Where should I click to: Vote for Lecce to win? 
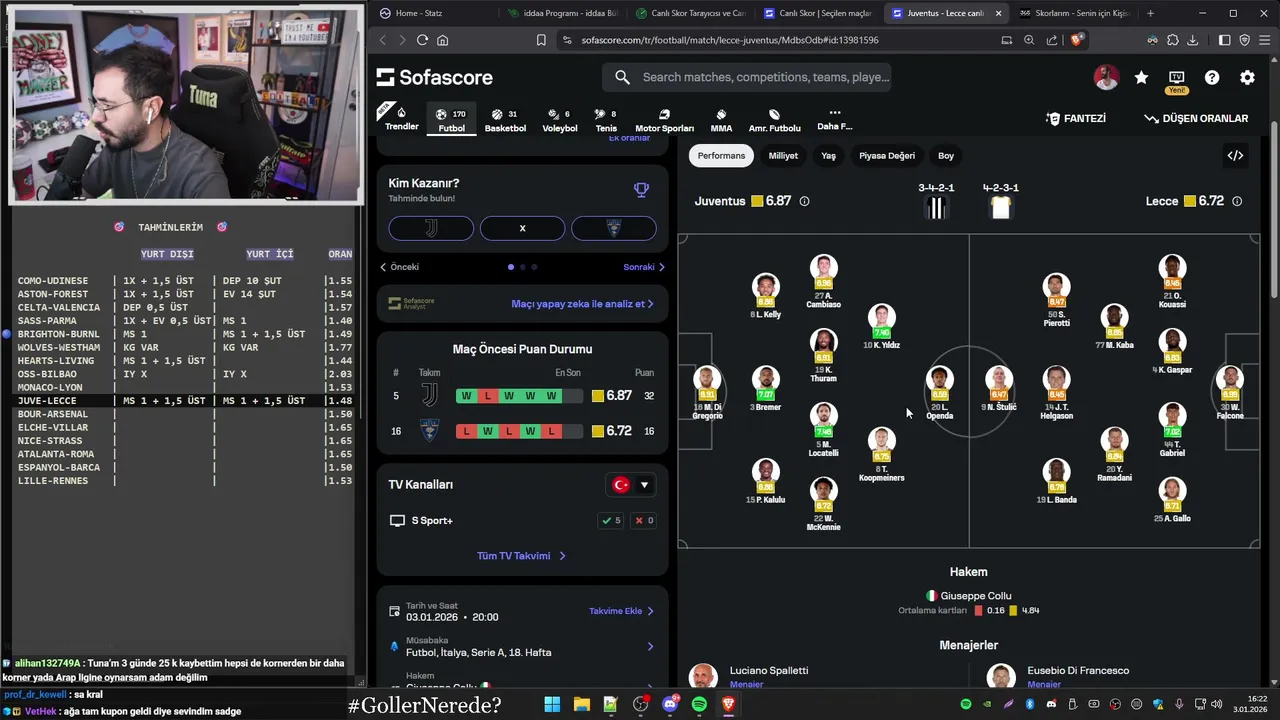(614, 228)
